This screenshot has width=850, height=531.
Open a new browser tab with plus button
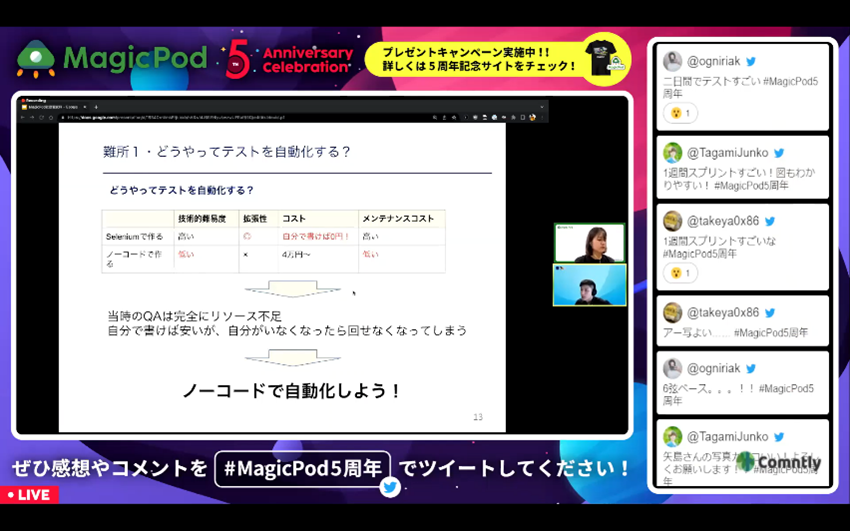tap(96, 107)
